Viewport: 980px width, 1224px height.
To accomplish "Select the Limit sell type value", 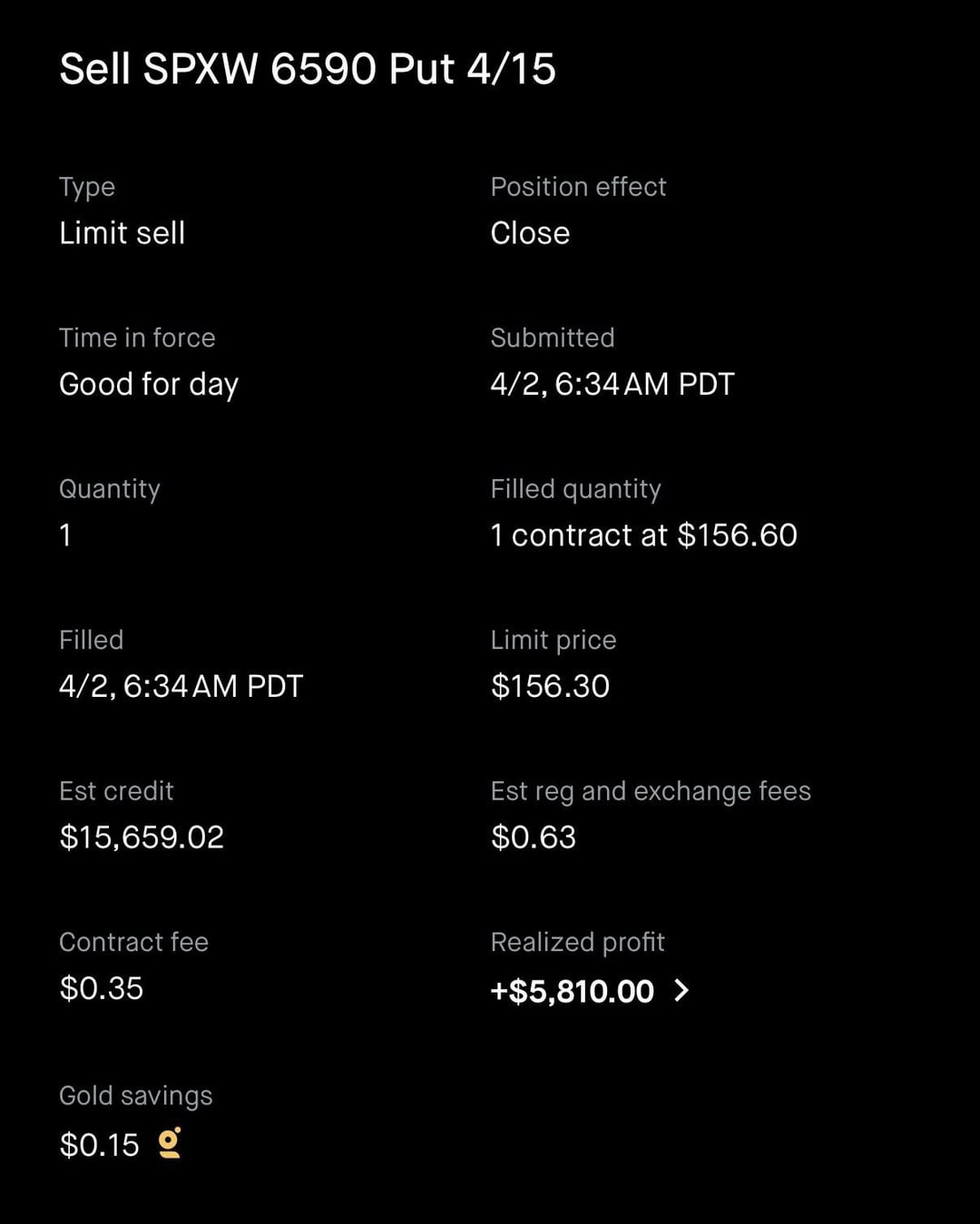I will point(122,233).
